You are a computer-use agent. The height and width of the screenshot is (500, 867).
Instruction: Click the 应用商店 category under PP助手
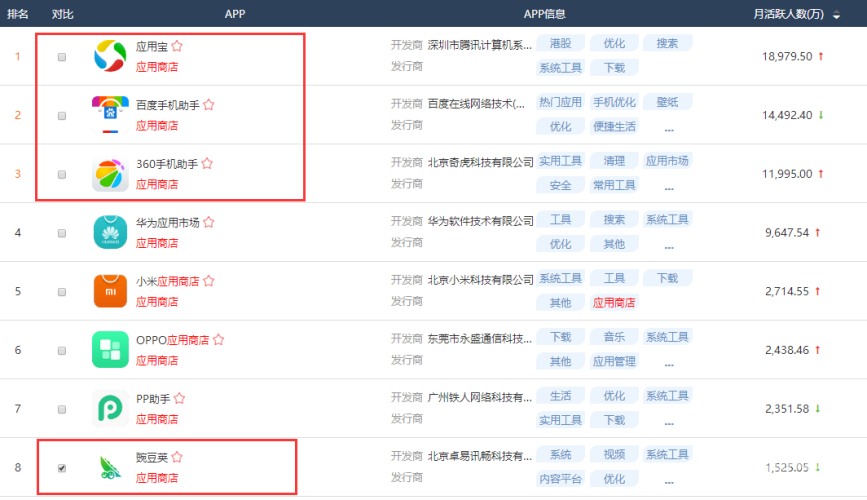click(157, 419)
